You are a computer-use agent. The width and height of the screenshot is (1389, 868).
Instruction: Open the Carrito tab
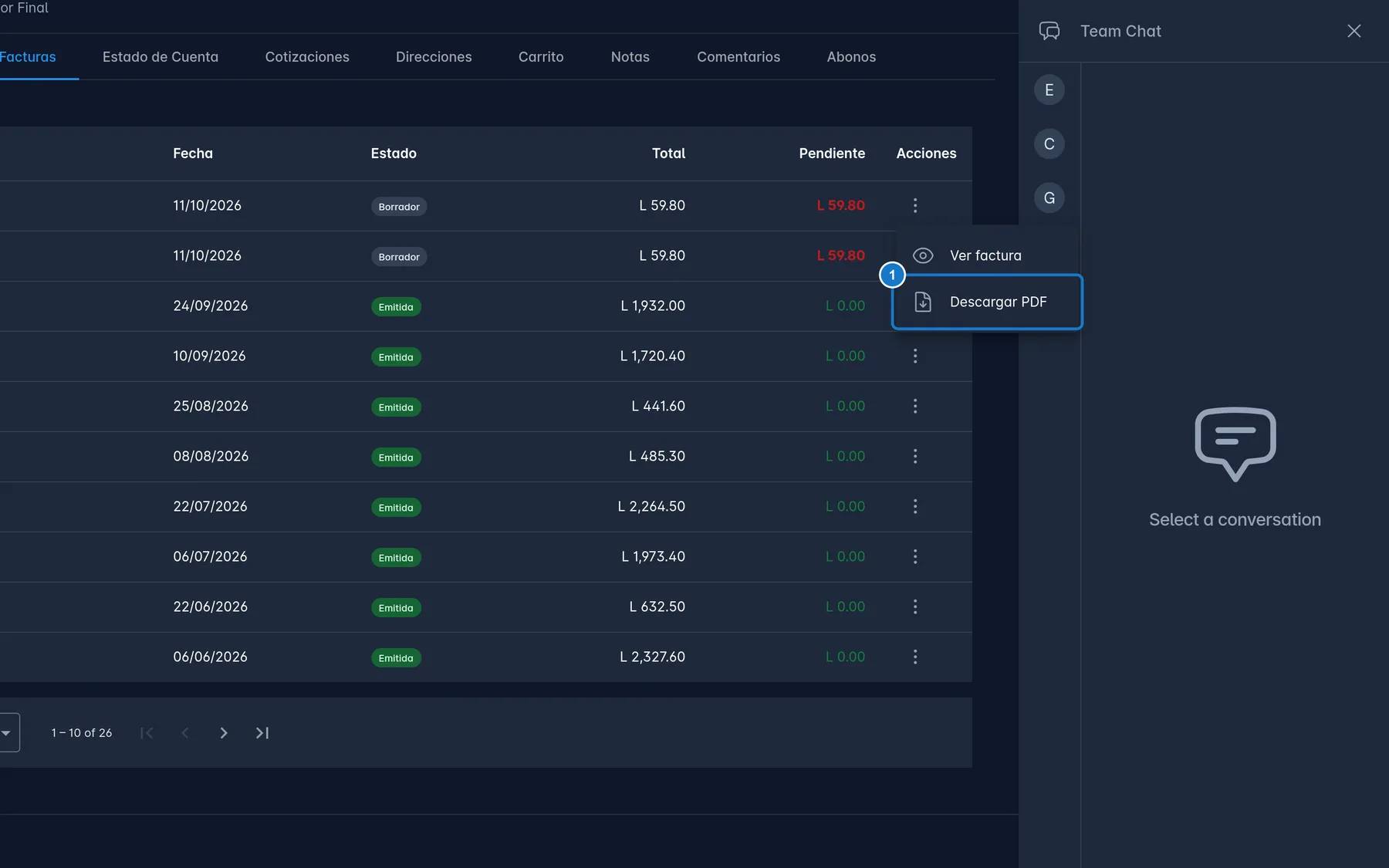click(541, 57)
